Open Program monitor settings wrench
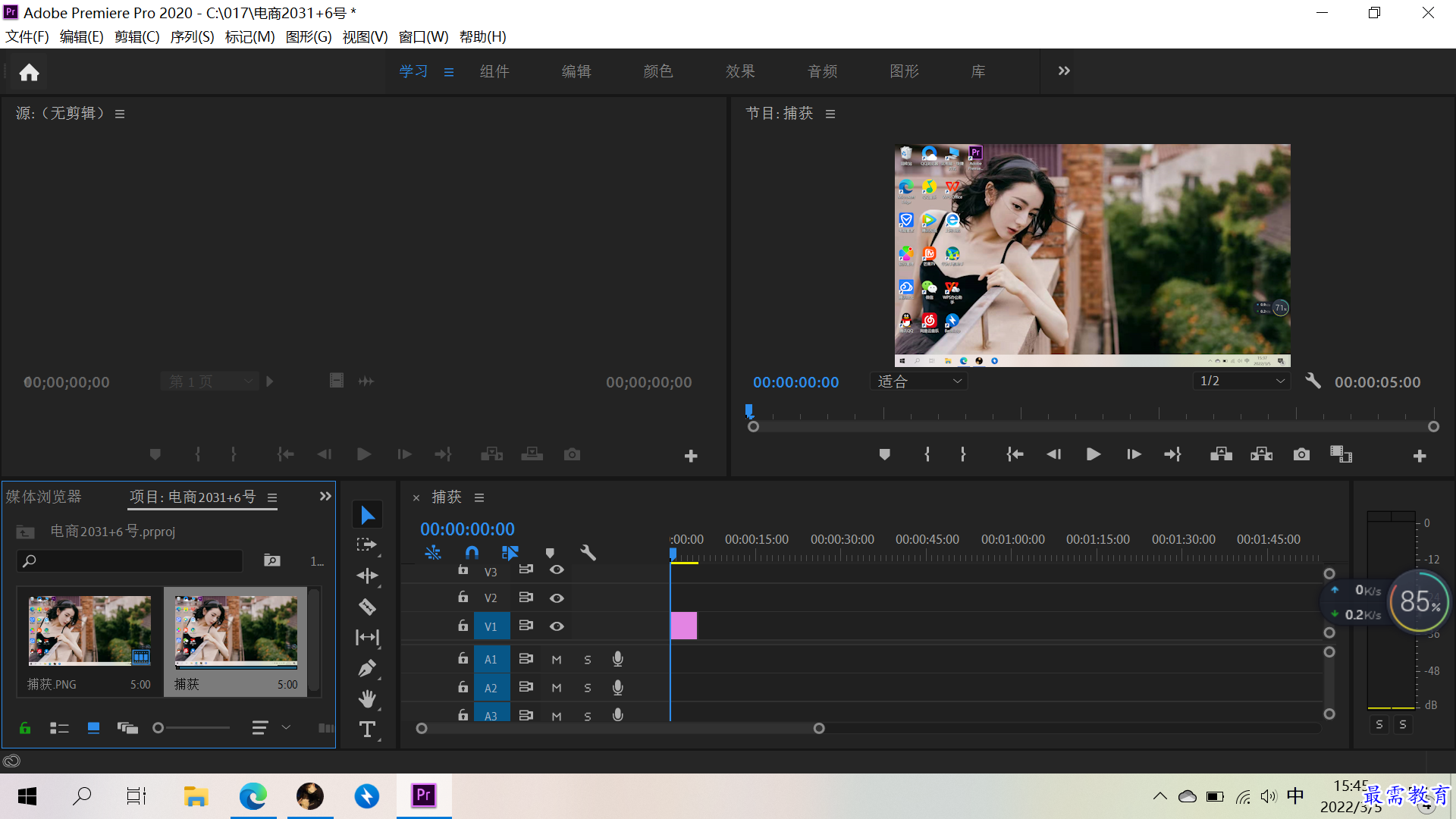 tap(1313, 381)
